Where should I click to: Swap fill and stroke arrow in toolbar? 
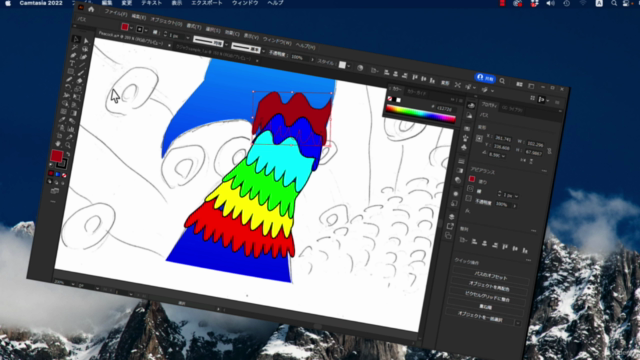coord(68,154)
